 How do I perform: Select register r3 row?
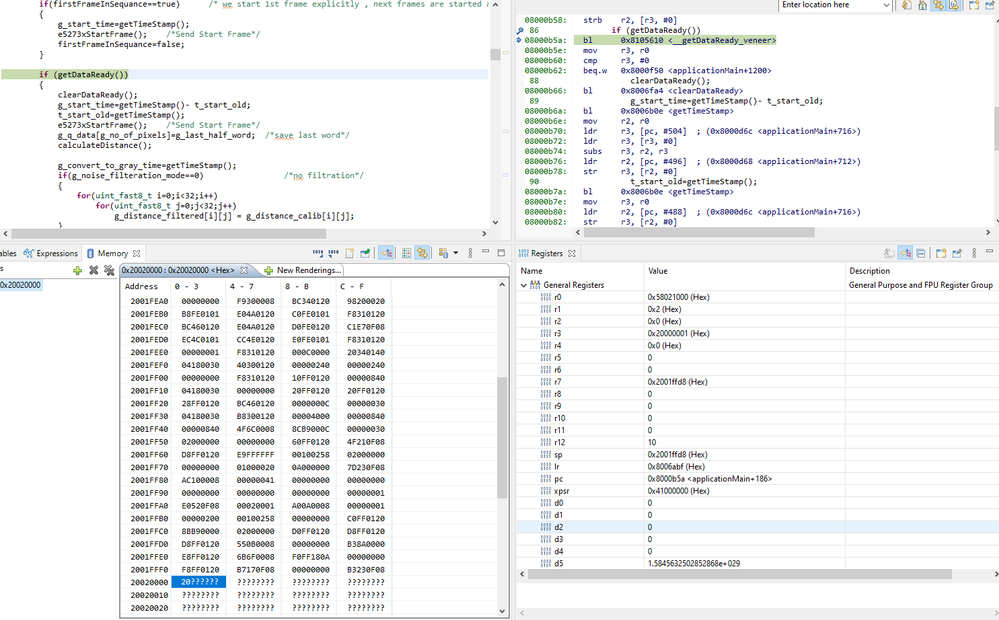point(757,333)
